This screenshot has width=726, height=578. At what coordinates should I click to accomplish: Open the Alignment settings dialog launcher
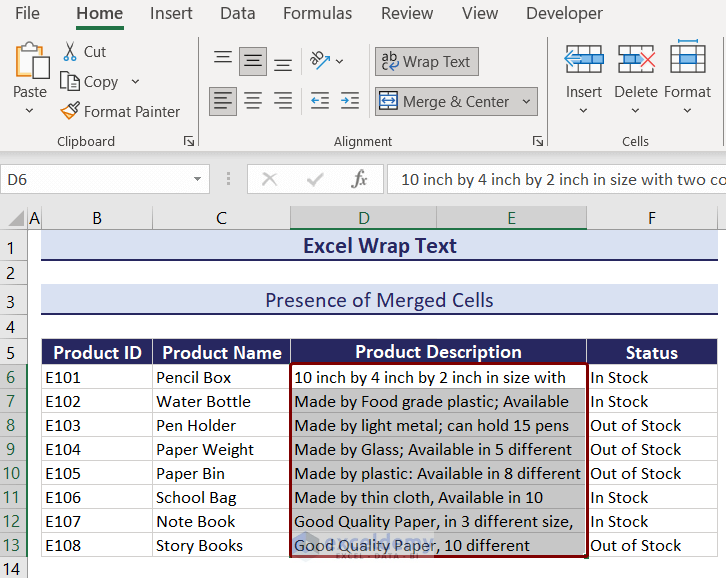click(537, 141)
